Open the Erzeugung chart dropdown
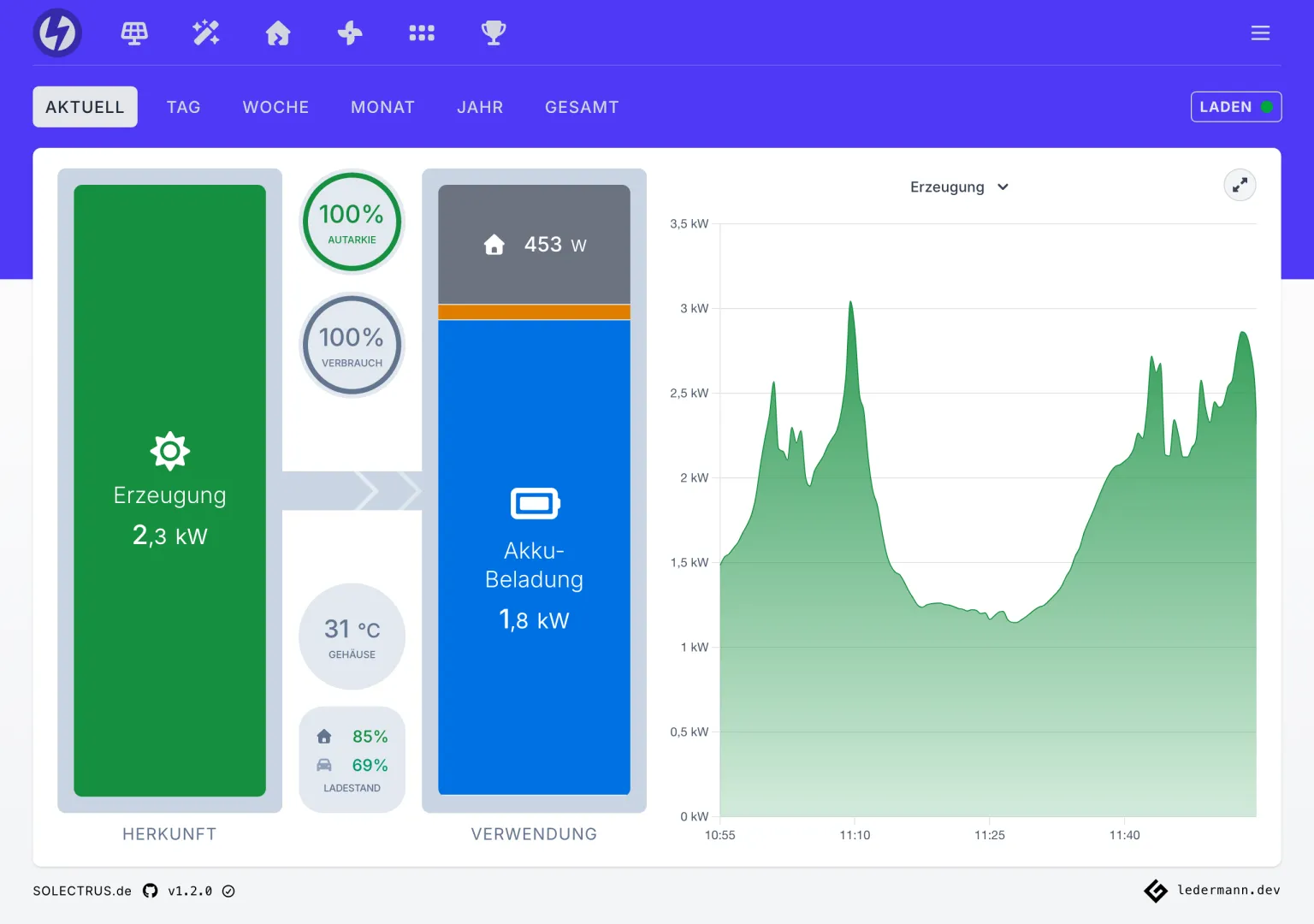 (960, 187)
